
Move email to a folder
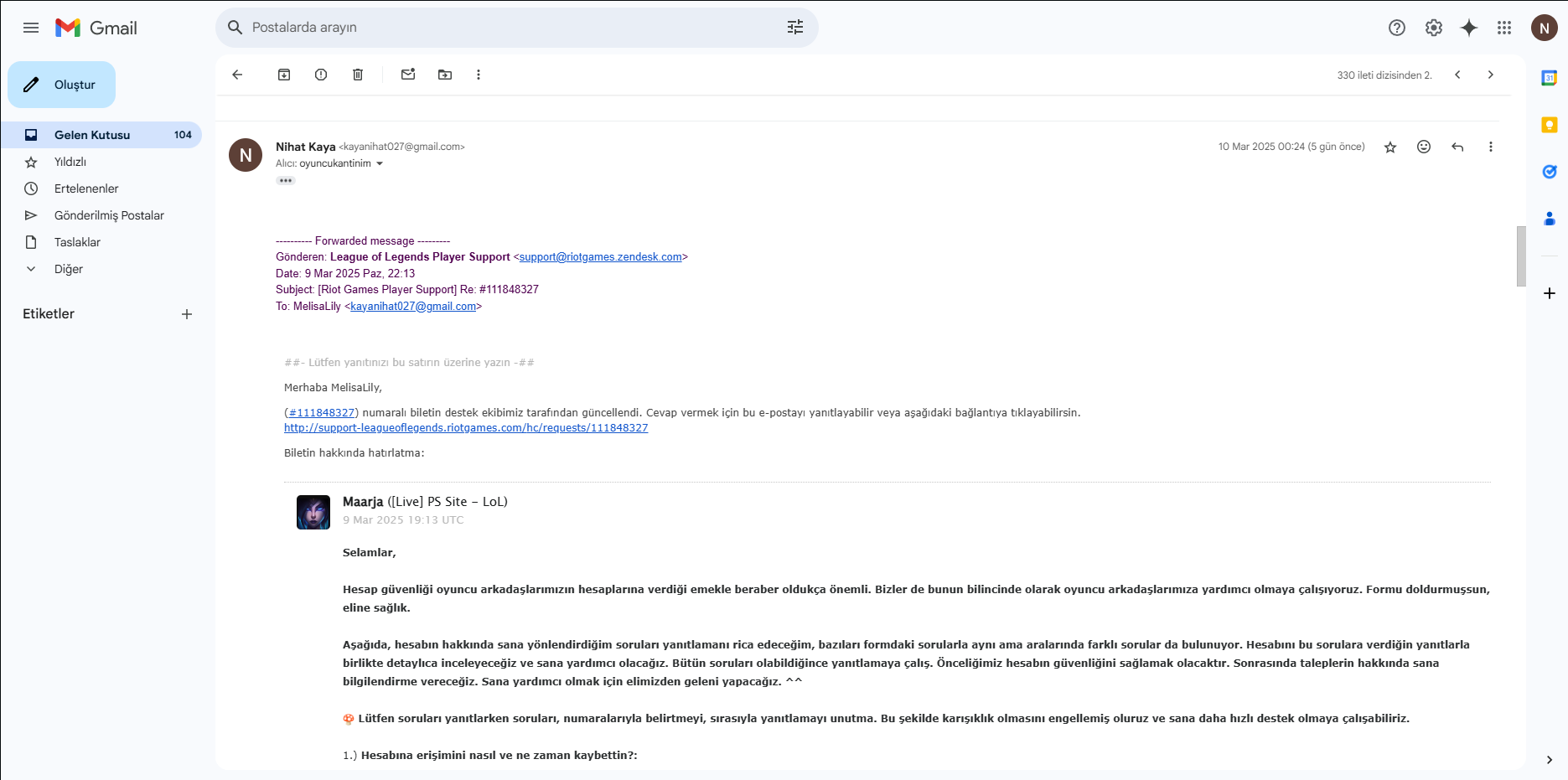point(445,75)
